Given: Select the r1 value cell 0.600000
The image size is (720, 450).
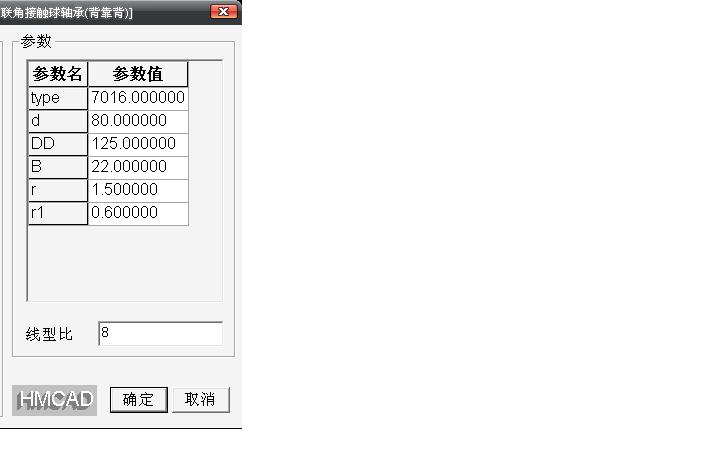Looking at the screenshot, I should click(x=138, y=213).
